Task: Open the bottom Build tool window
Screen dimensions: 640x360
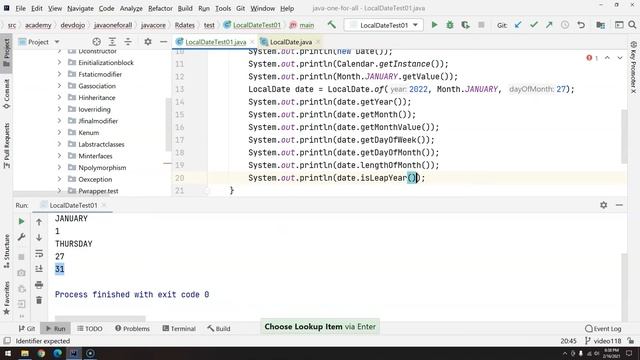Action: point(219,328)
